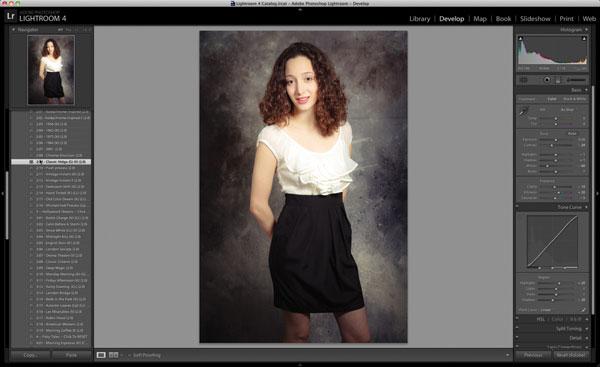The width and height of the screenshot is (600, 367).
Task: Collapse the Tone Curve panel
Action: click(586, 207)
